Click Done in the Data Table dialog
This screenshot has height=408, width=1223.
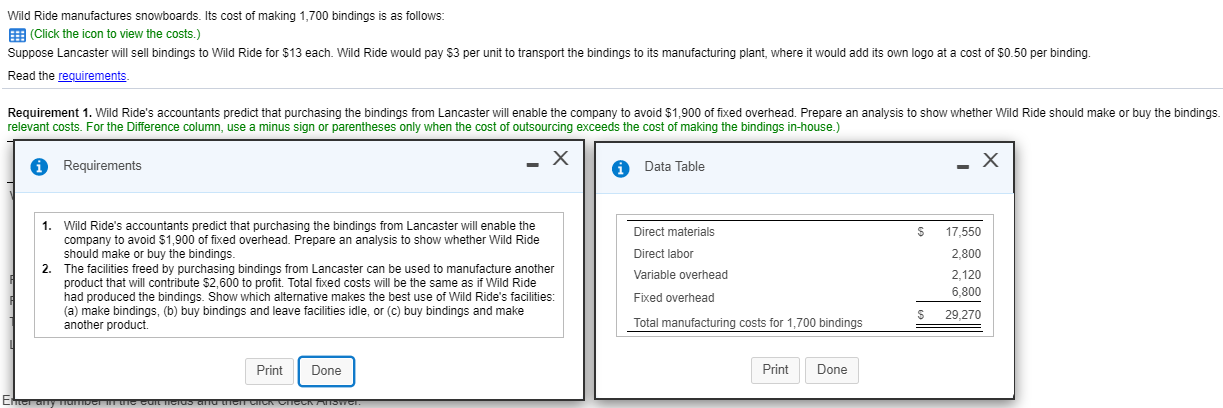832,370
